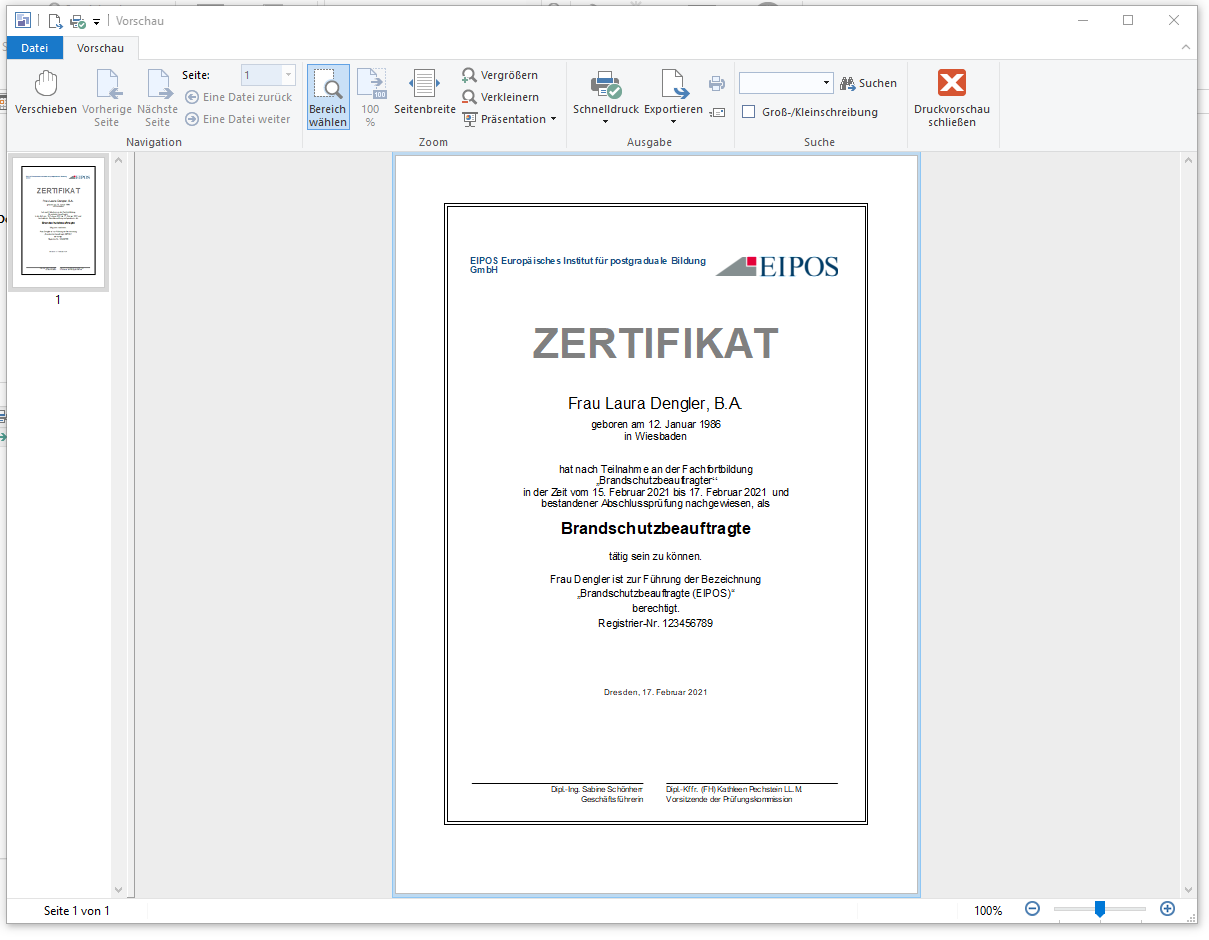Click 'geboren am 12. Januar 1986' text
This screenshot has width=1209, height=940.
pyautogui.click(x=655, y=424)
